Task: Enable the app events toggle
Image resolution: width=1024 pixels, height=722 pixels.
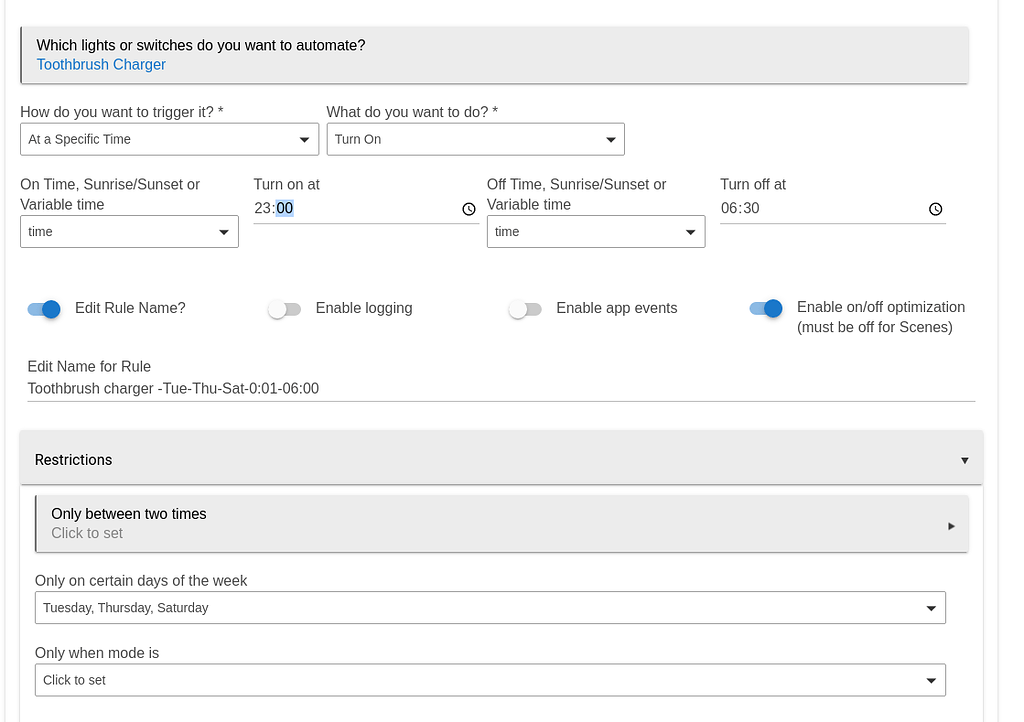Action: point(525,310)
